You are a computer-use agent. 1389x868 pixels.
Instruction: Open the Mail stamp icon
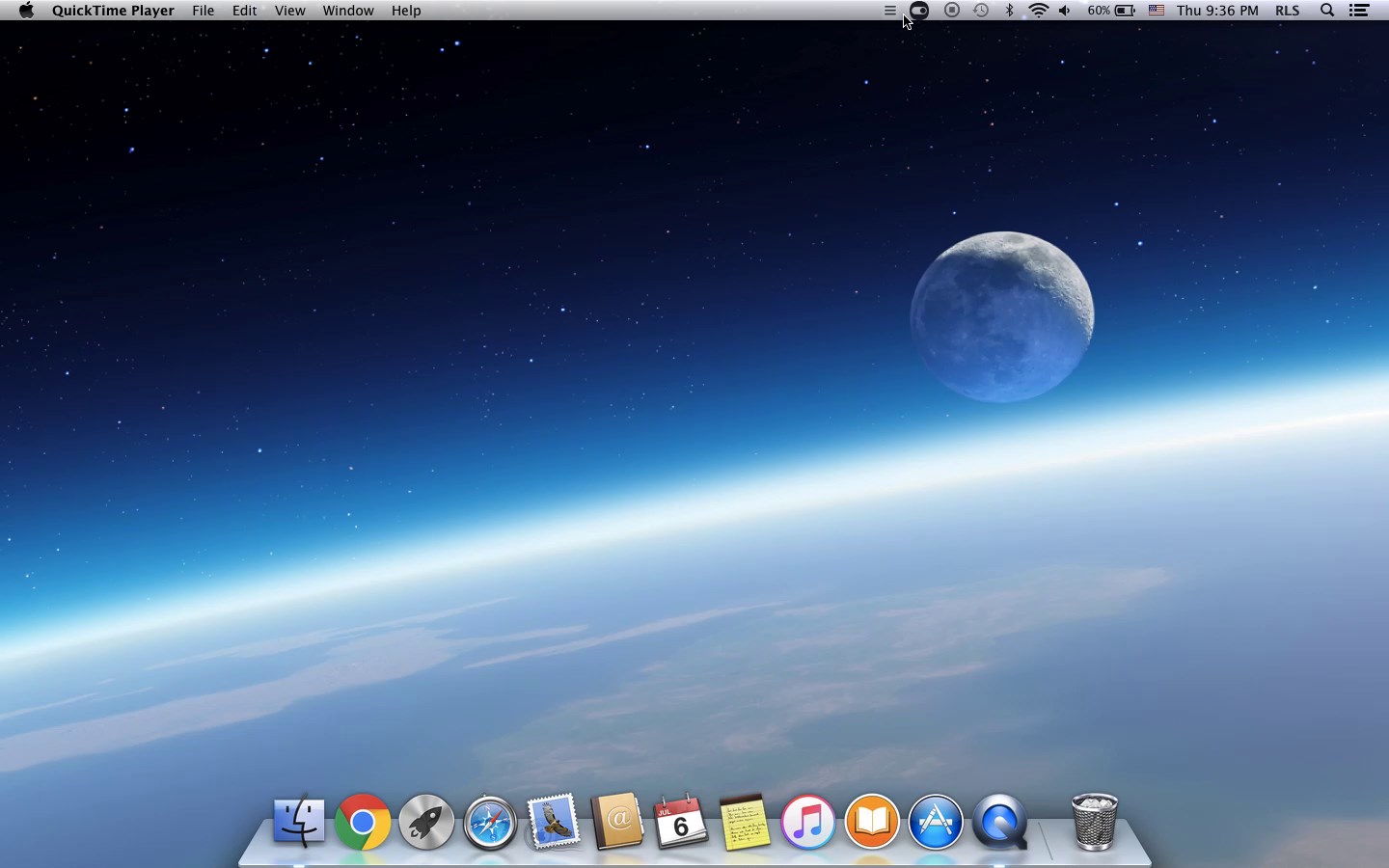point(554,822)
